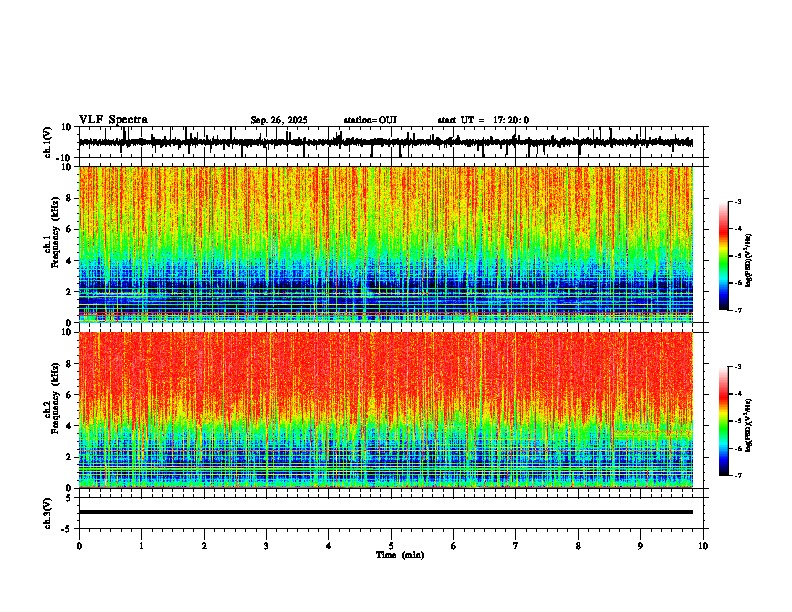Click the ch.1 voltage waveform trace
This screenshot has width=792, height=612.
386,142
